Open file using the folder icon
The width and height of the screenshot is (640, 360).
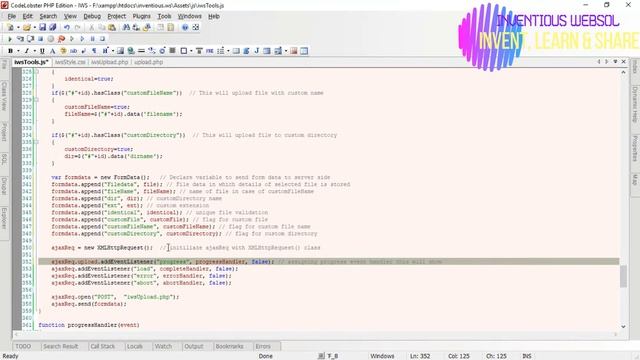(x=27, y=27)
